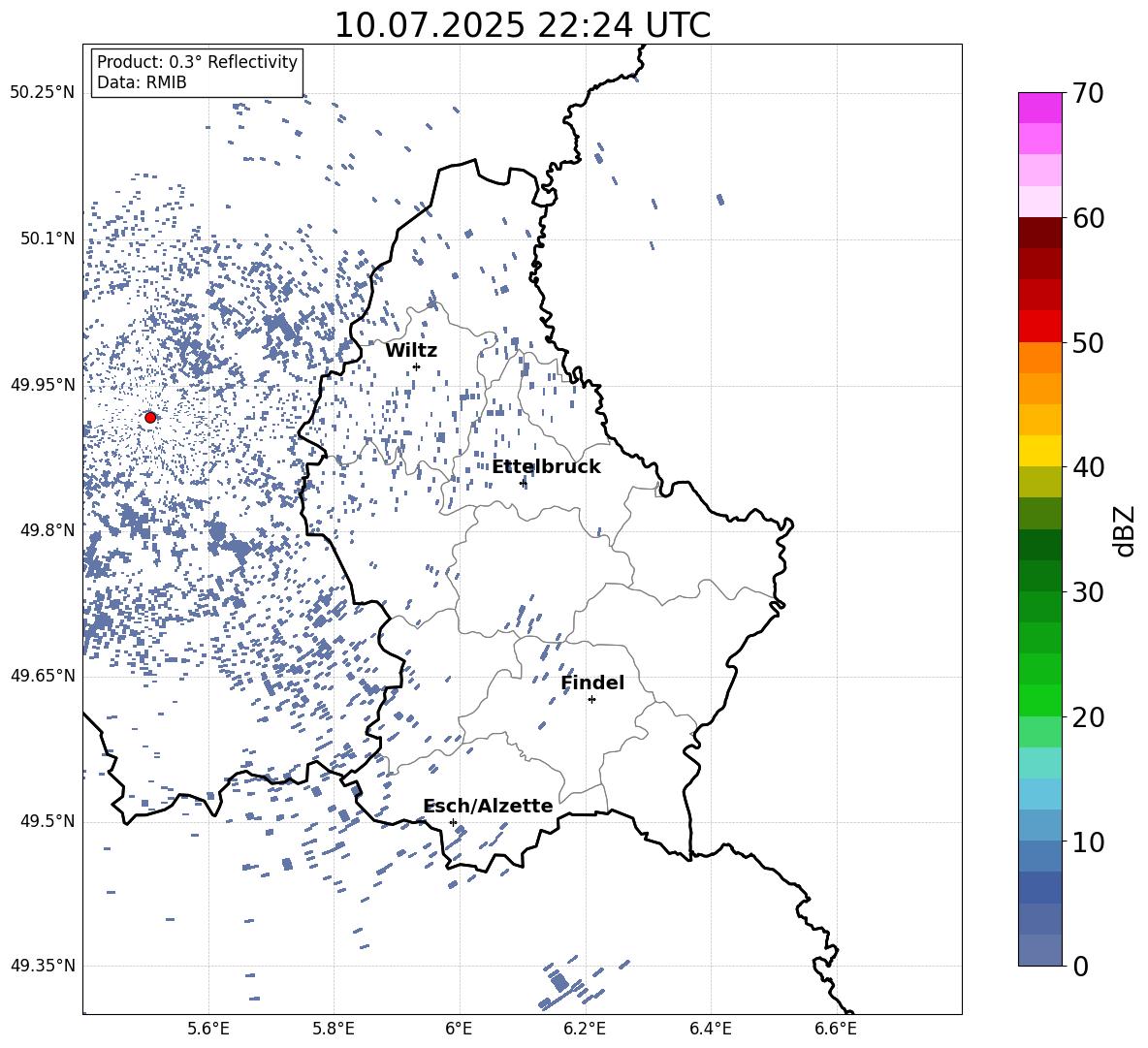The width and height of the screenshot is (1148, 1048).
Task: Click the Ettelbruck station cross marker
Action: [523, 483]
